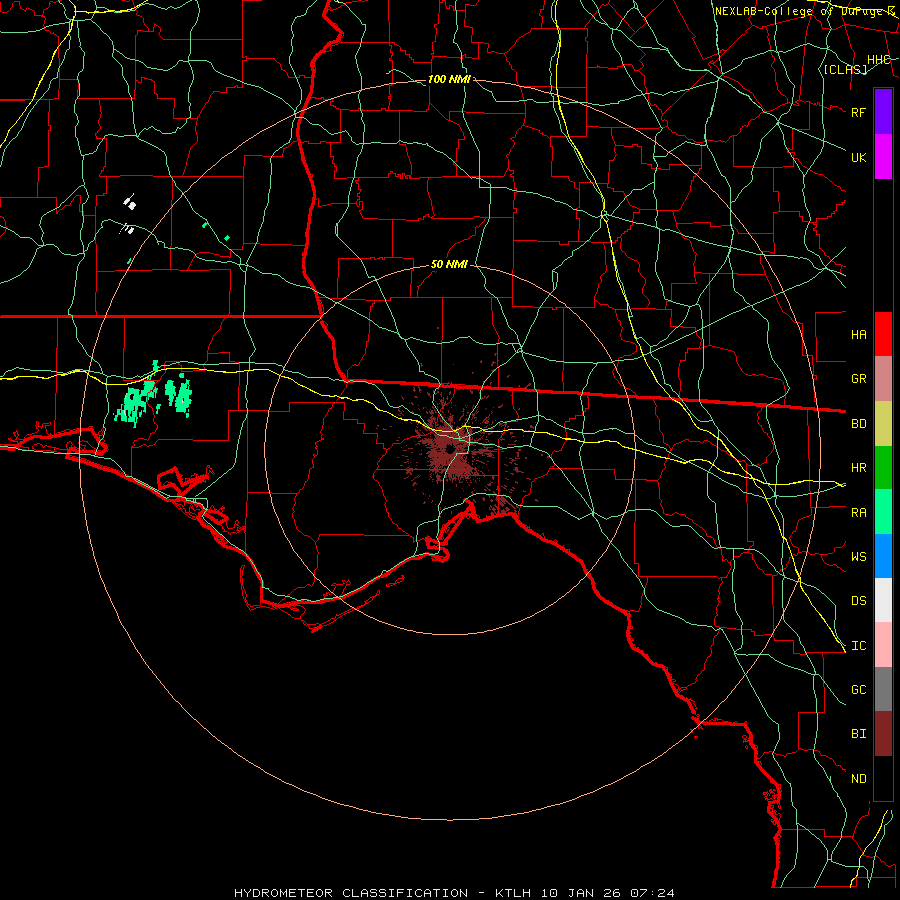Click the magenta UK color swatch
This screenshot has width=900, height=900.
tap(883, 157)
